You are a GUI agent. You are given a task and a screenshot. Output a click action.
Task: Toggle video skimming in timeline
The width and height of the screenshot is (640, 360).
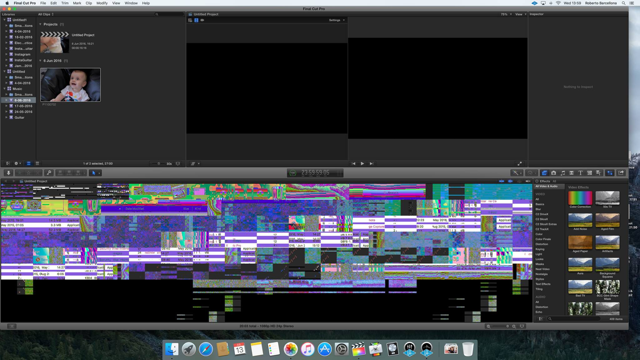pyautogui.click(x=501, y=181)
